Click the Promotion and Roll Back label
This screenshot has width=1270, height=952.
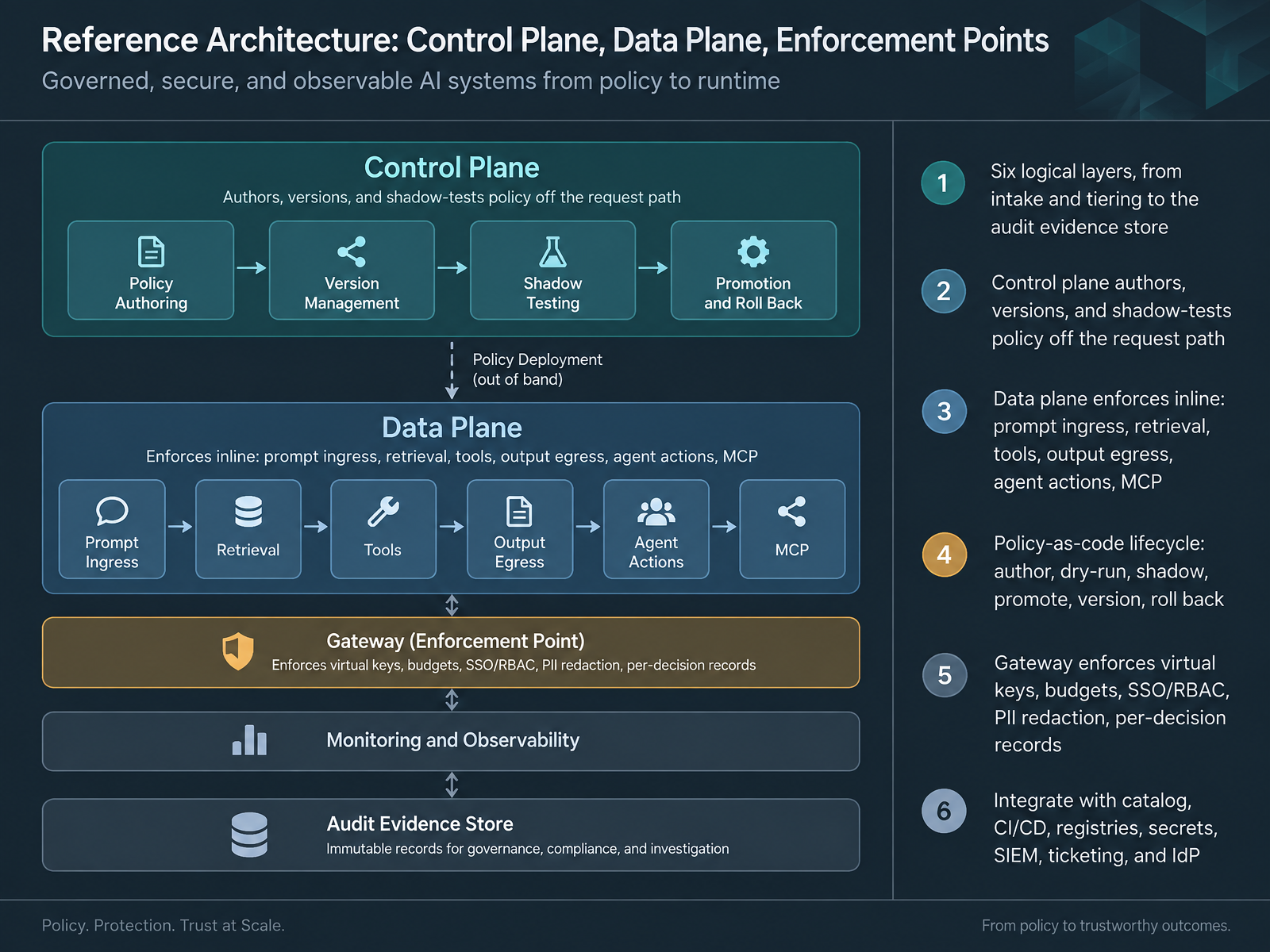pyautogui.click(x=753, y=293)
